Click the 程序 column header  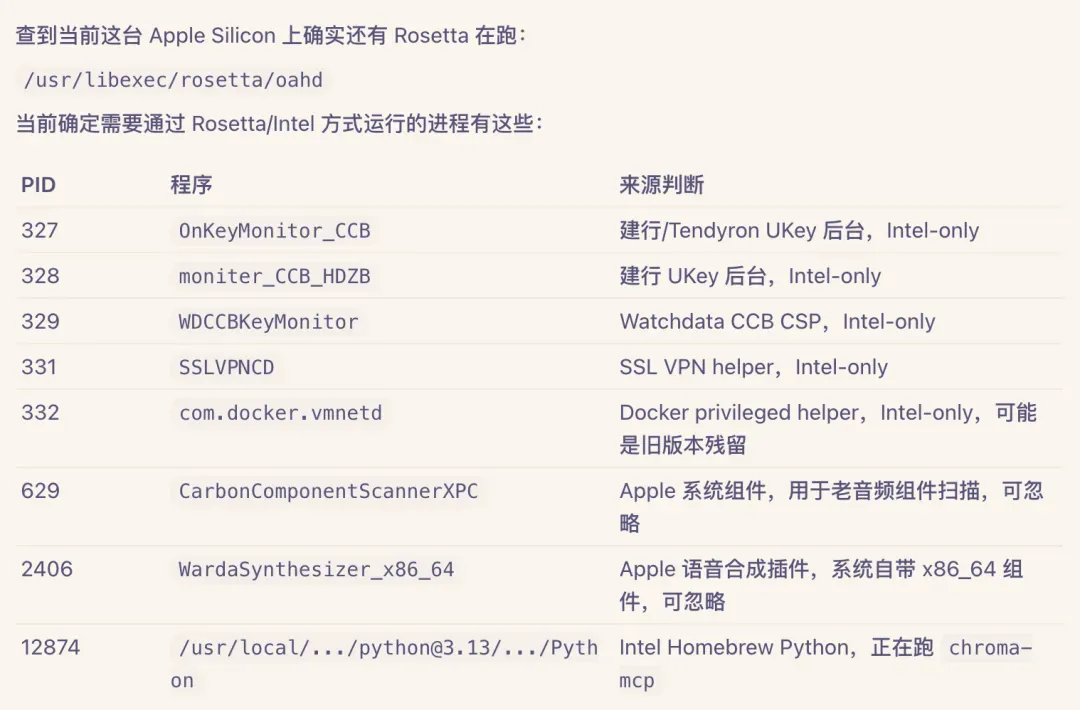[x=191, y=185]
